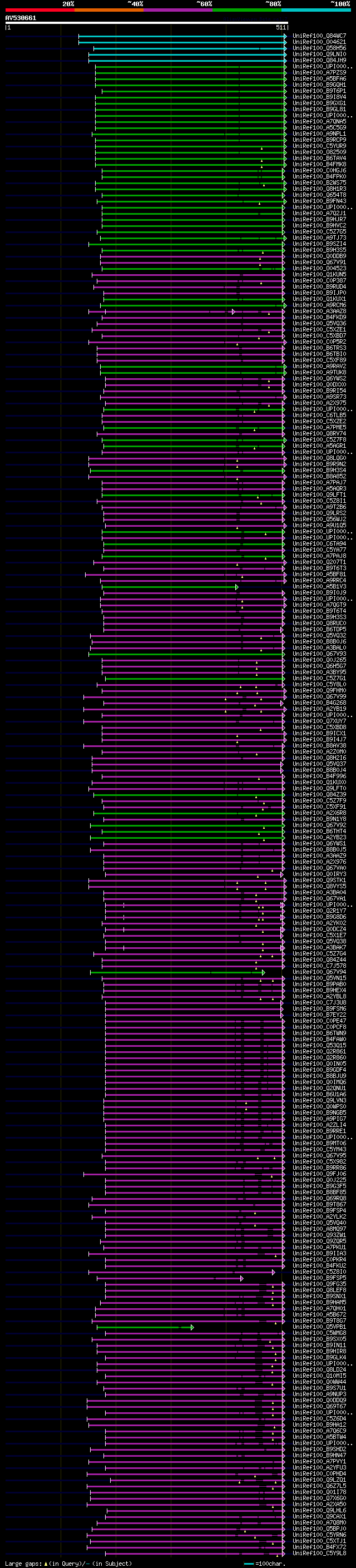
Task: Select the UniRef100_B9T6P1 label
Action: (319, 91)
